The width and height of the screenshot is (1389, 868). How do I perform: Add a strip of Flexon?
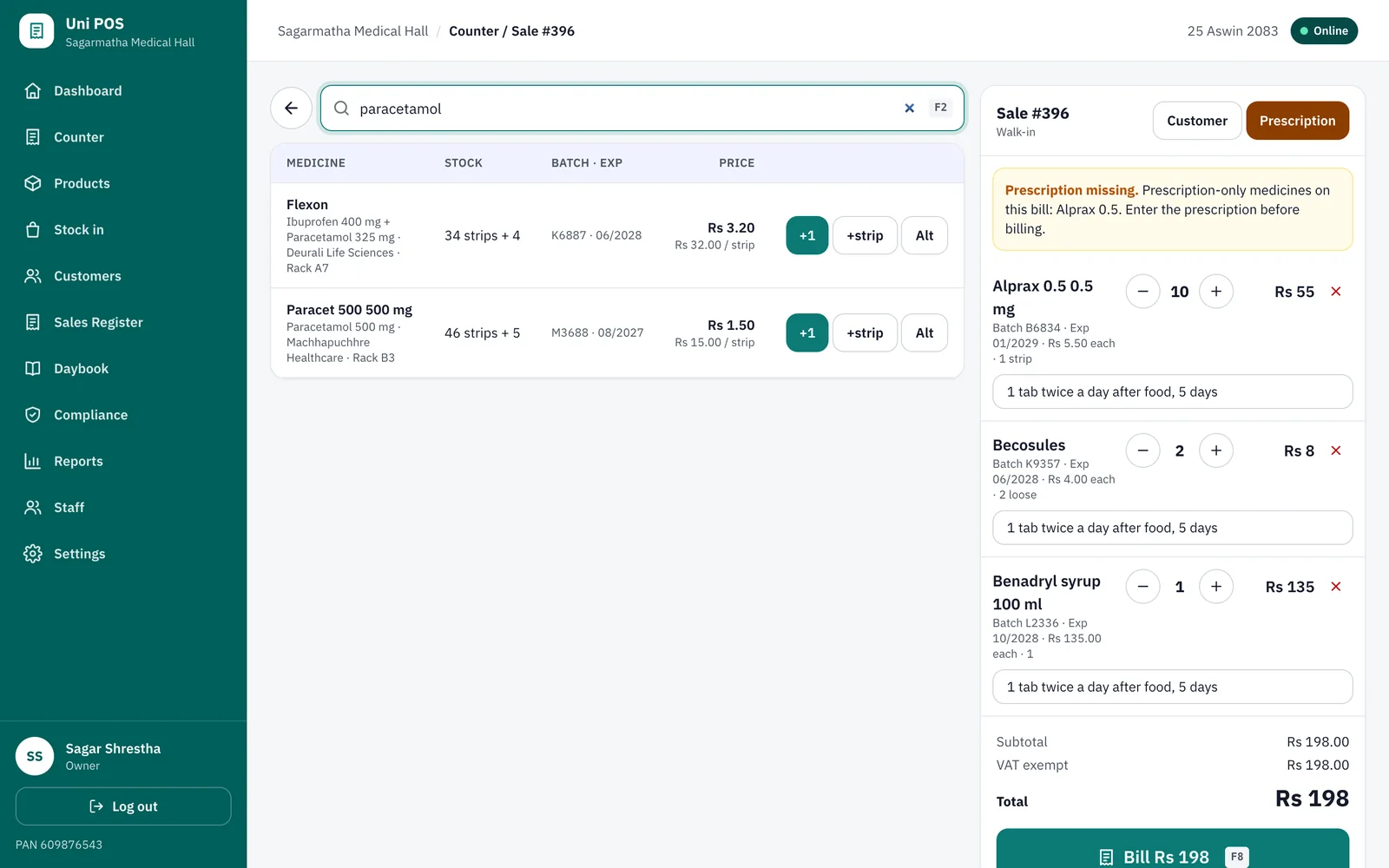(865, 235)
